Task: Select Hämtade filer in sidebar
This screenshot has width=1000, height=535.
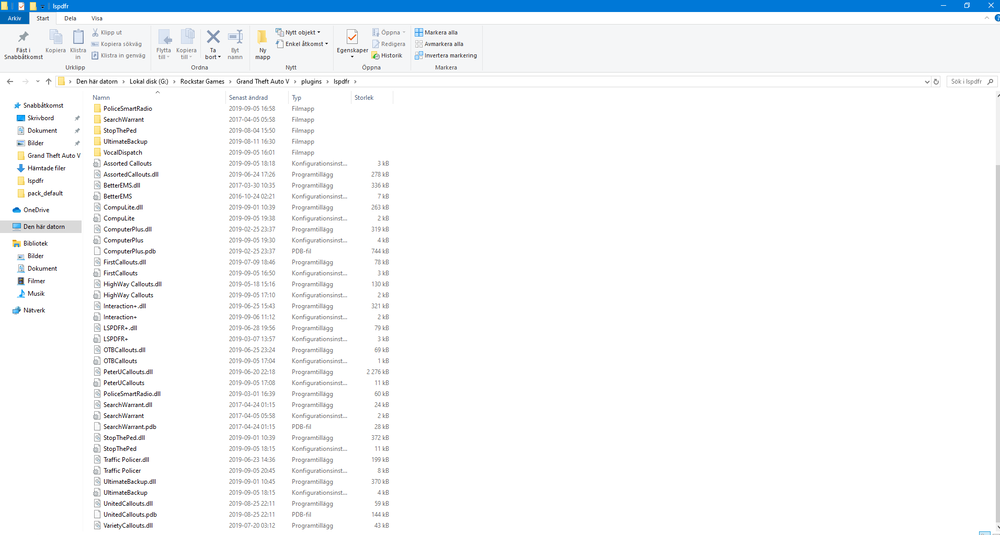Action: tap(46, 168)
